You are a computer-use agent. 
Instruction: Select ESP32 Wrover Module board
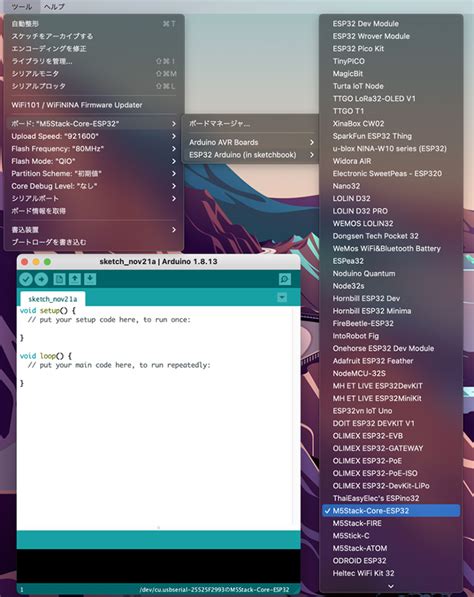(391, 36)
